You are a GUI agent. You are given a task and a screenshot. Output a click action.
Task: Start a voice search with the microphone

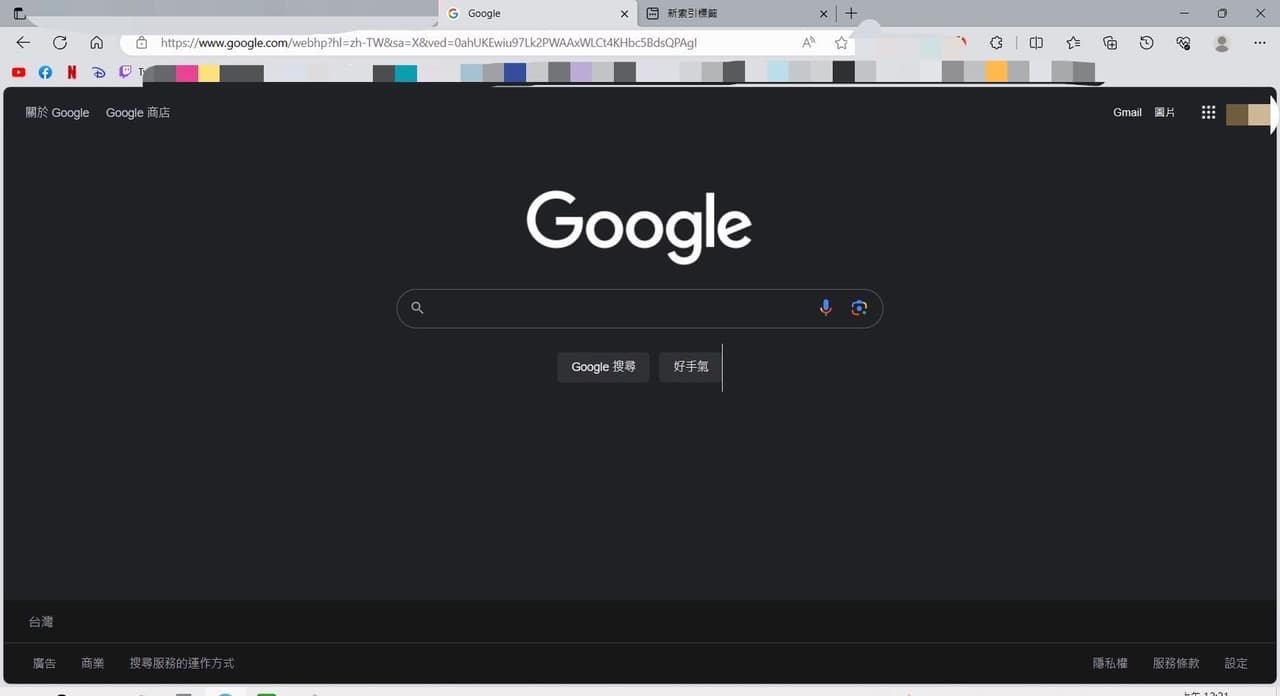coord(825,308)
